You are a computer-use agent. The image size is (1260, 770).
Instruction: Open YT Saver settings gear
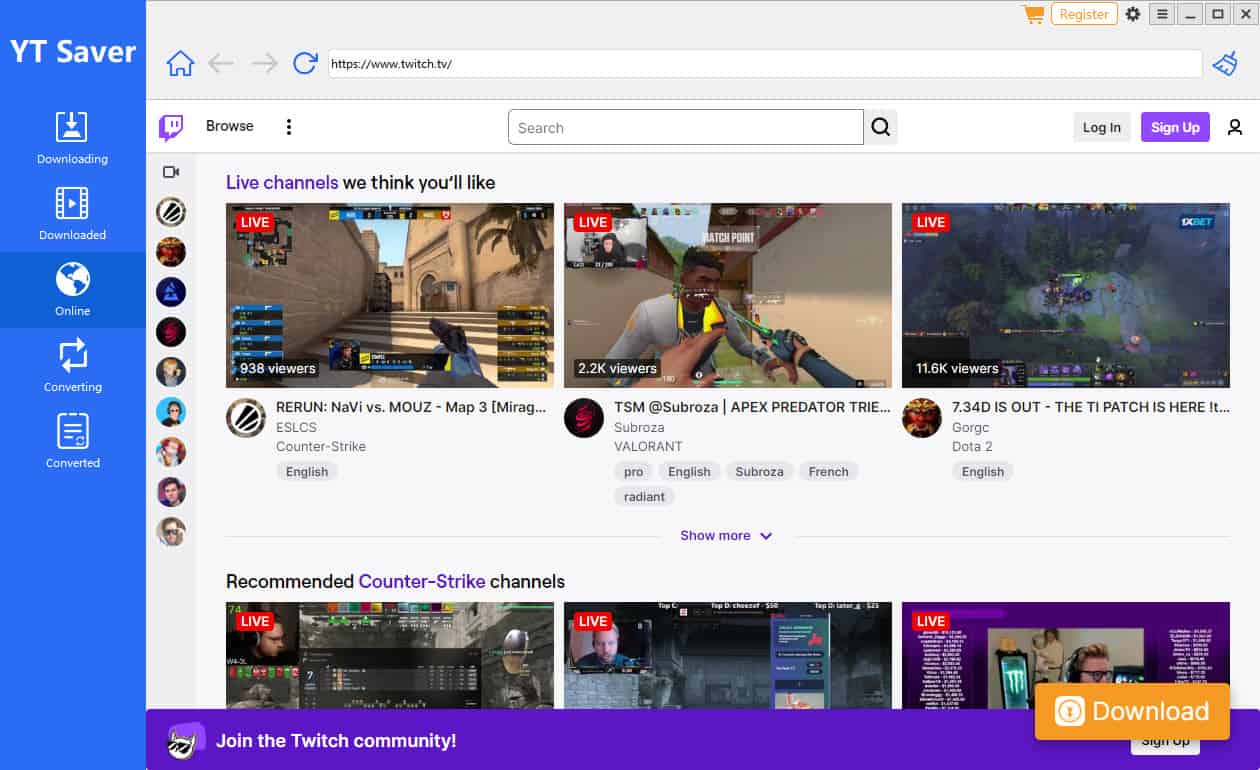pos(1133,14)
